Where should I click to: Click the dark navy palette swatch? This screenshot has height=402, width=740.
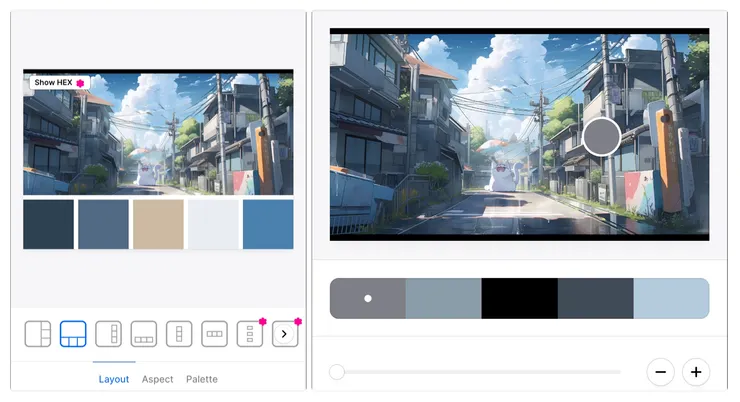49,224
